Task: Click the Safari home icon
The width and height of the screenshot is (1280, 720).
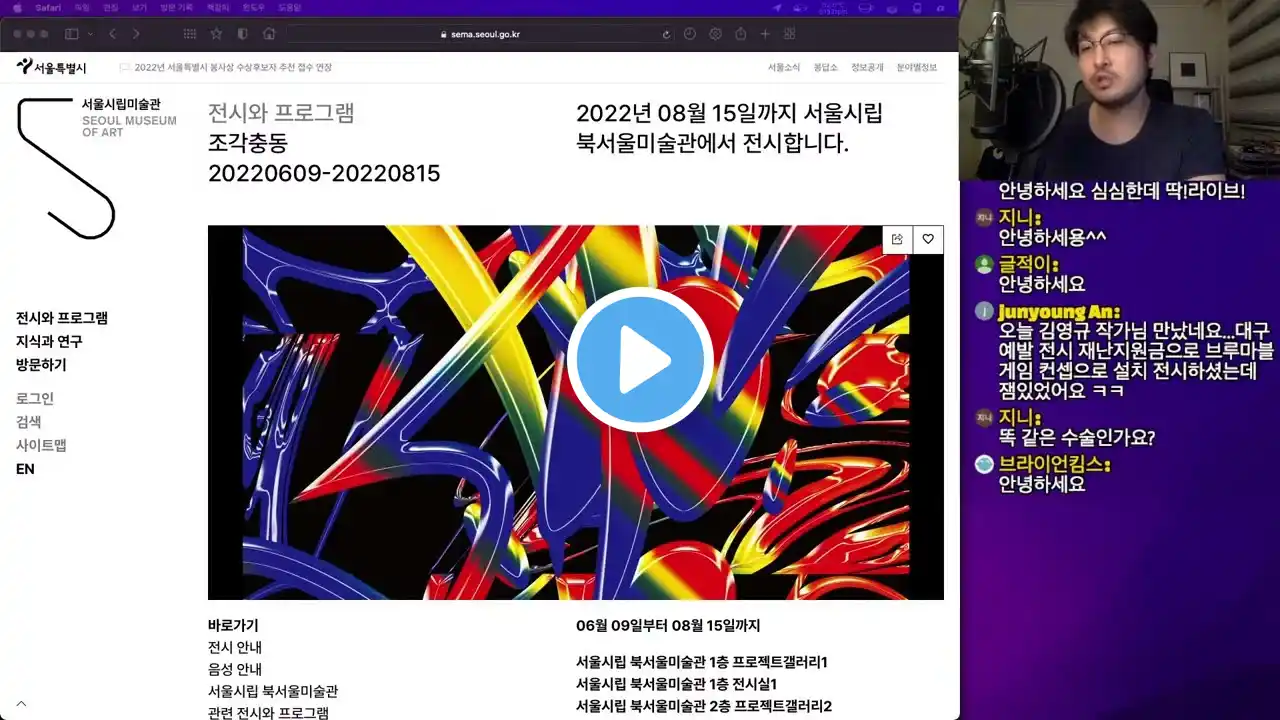Action: pos(269,34)
